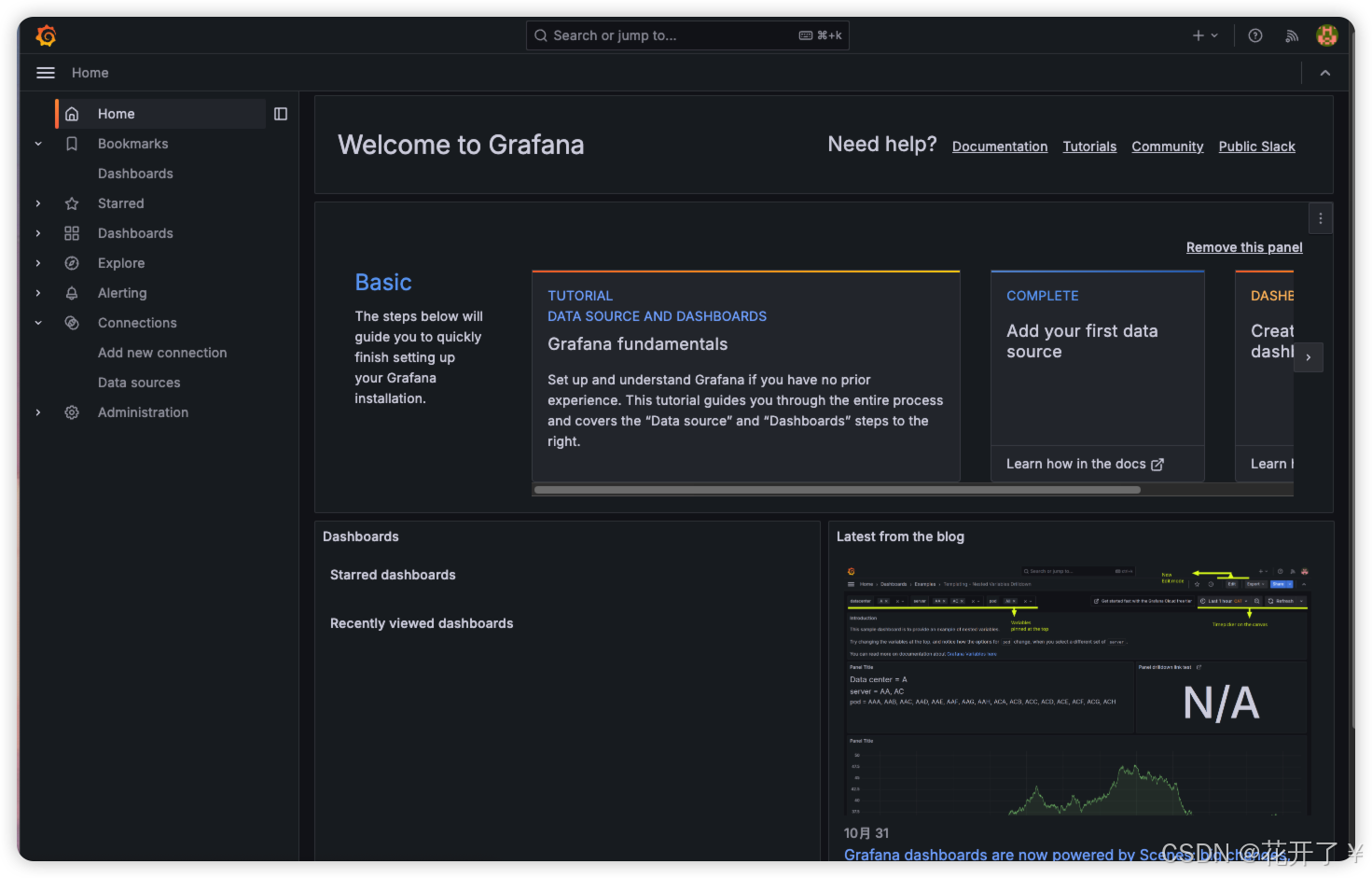Screen dimensions: 1372x878
Task: Click the Connections label in sidebar
Action: (137, 323)
